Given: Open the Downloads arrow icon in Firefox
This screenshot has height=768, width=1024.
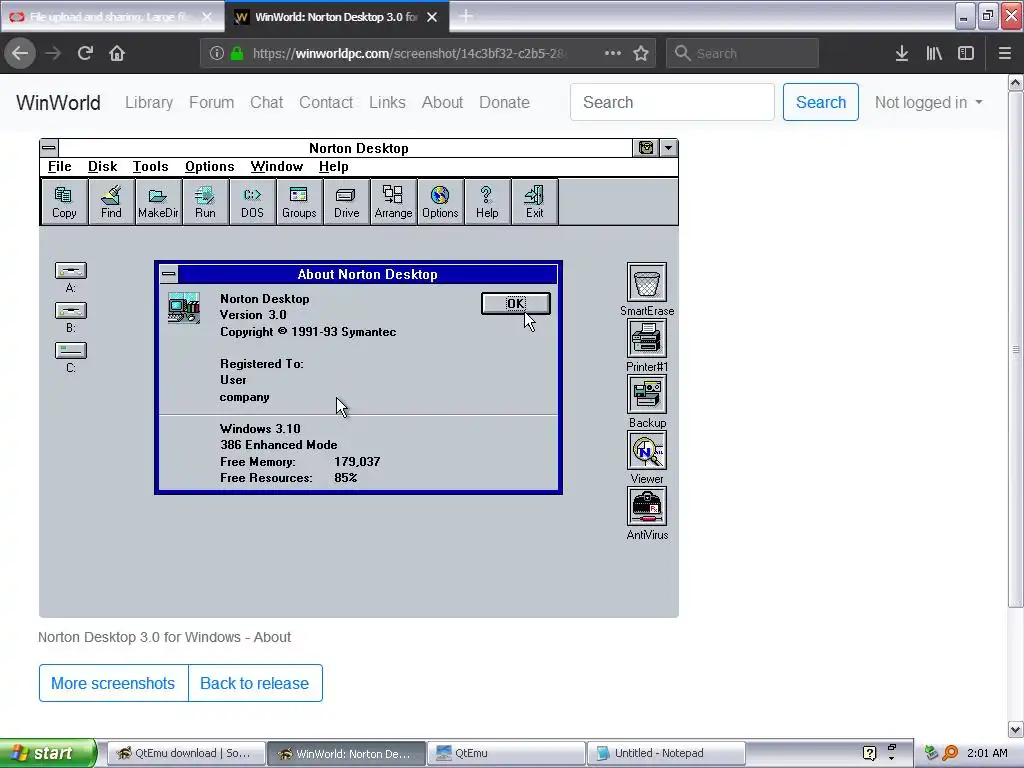Looking at the screenshot, I should (x=902, y=53).
